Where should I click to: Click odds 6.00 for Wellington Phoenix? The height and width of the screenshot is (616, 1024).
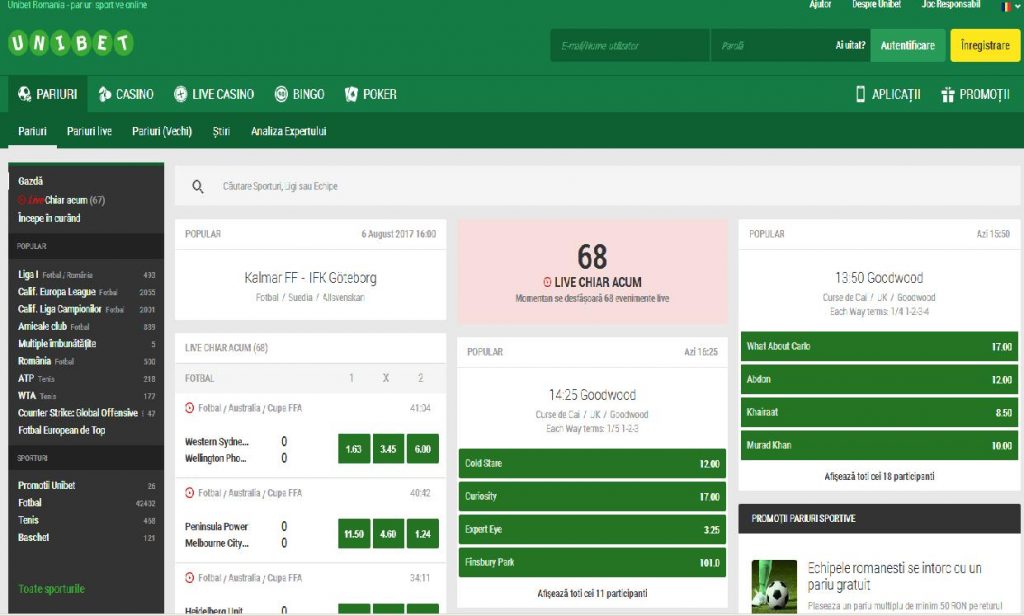click(x=423, y=449)
